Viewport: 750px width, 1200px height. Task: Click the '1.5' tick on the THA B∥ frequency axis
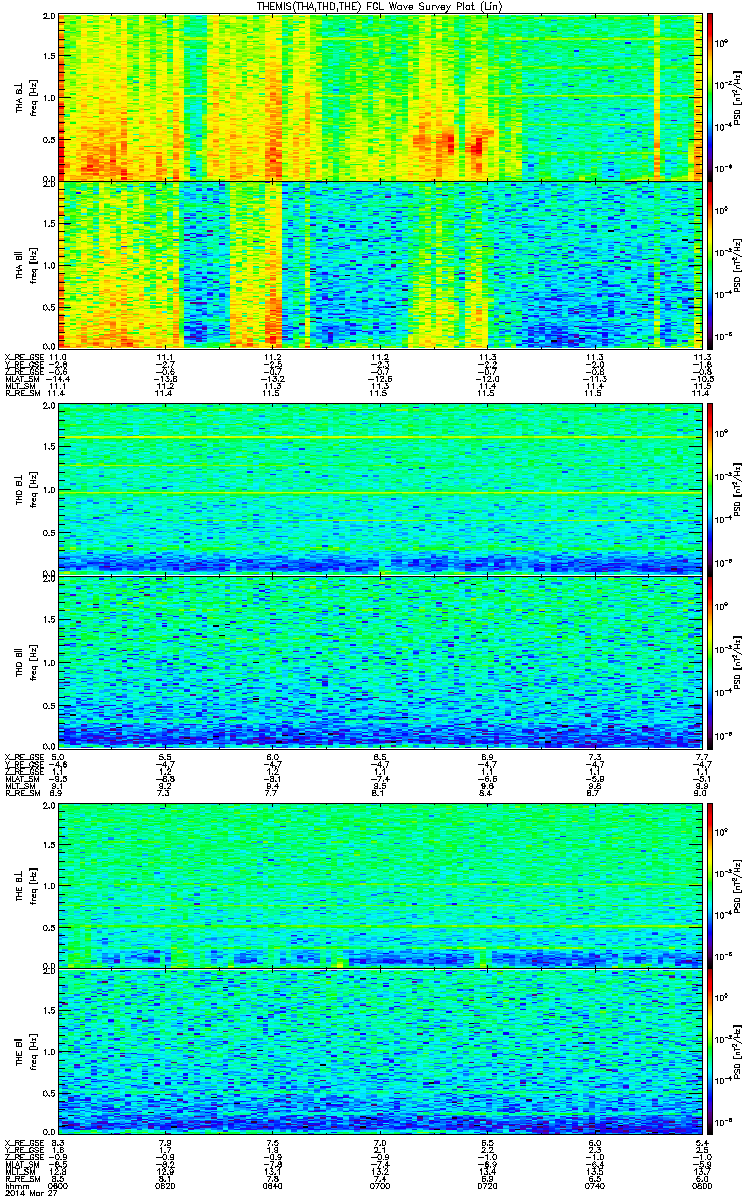49,223
